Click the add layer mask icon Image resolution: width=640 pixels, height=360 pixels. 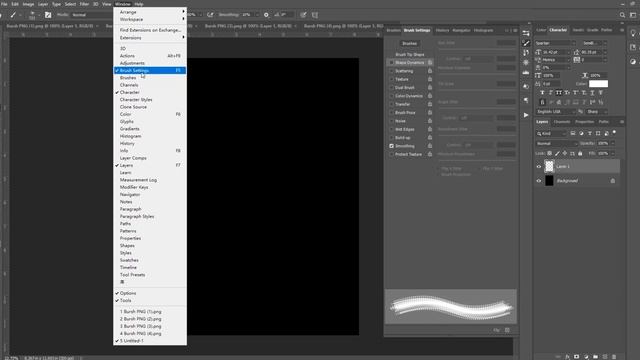576,356
